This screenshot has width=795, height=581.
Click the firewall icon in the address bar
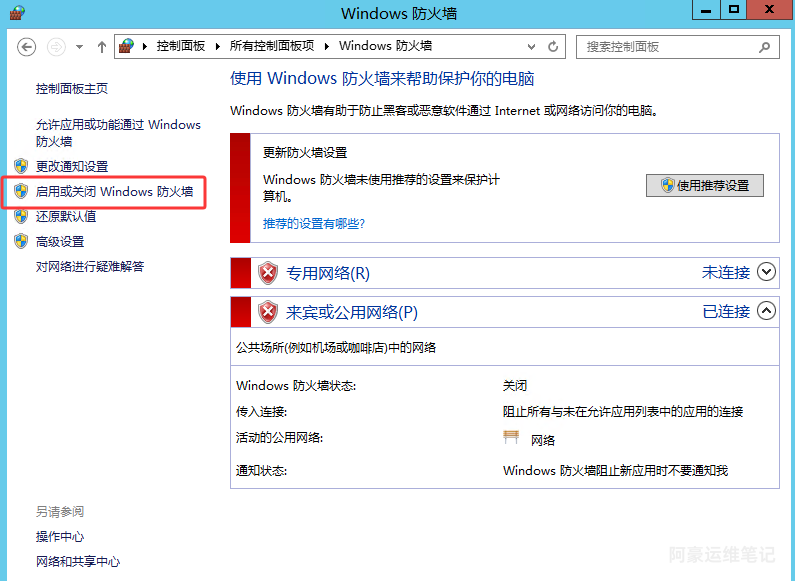click(126, 46)
